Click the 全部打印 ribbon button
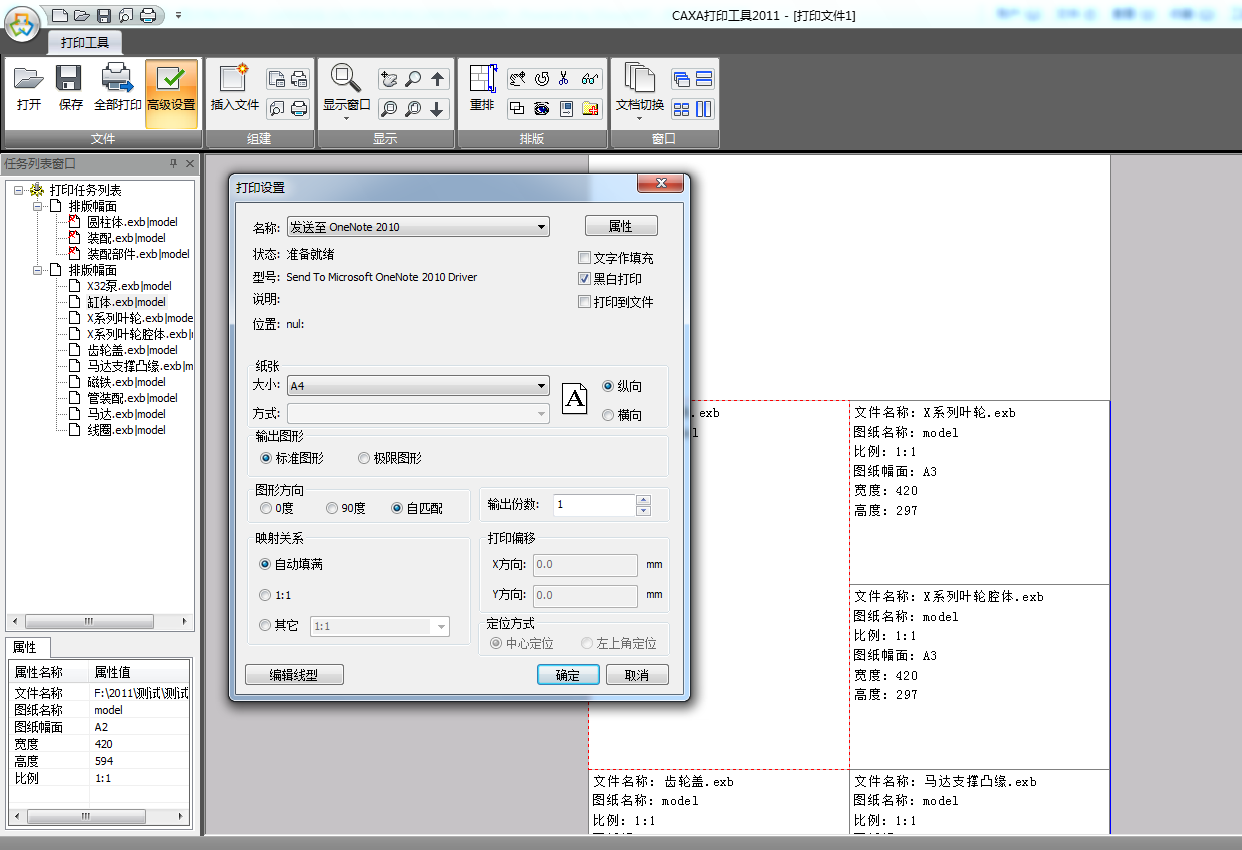Viewport: 1242px width, 850px height. click(117, 87)
